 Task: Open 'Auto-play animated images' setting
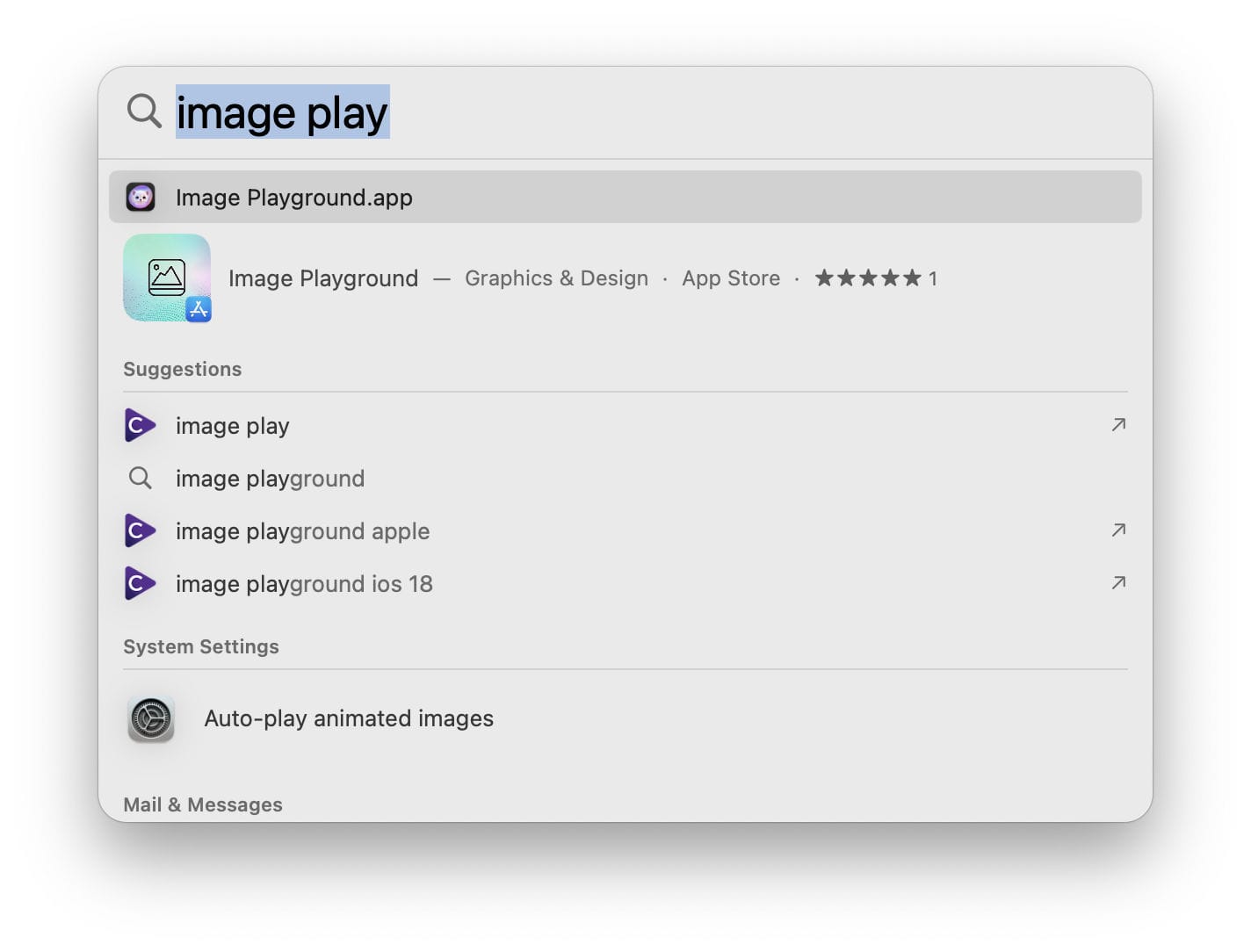(x=625, y=718)
